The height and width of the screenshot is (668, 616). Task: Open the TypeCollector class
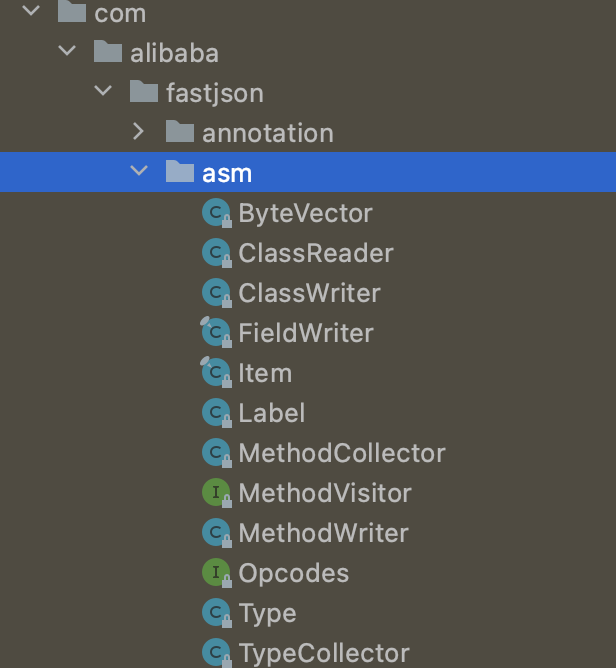tap(323, 653)
